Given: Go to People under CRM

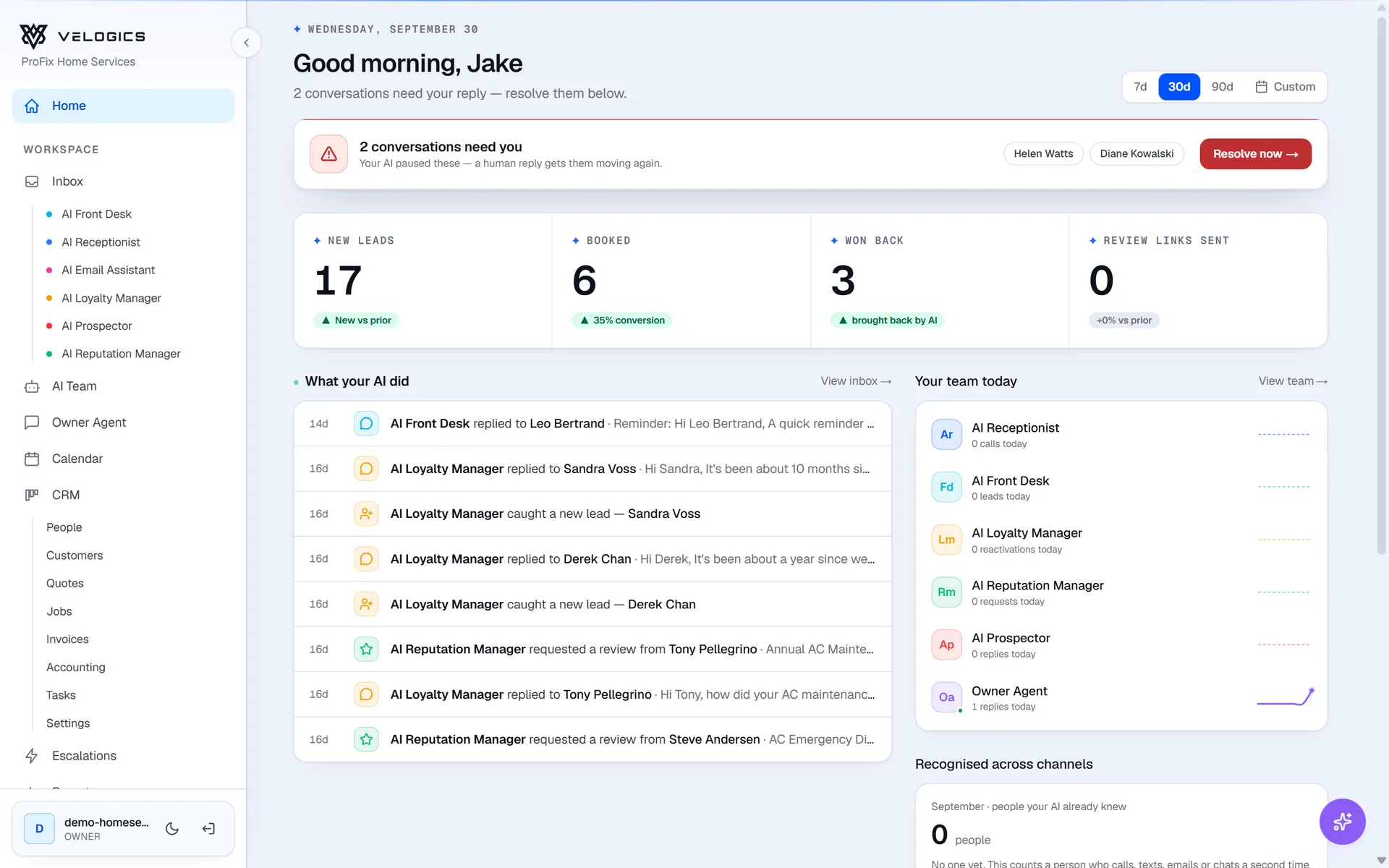Looking at the screenshot, I should tap(64, 527).
